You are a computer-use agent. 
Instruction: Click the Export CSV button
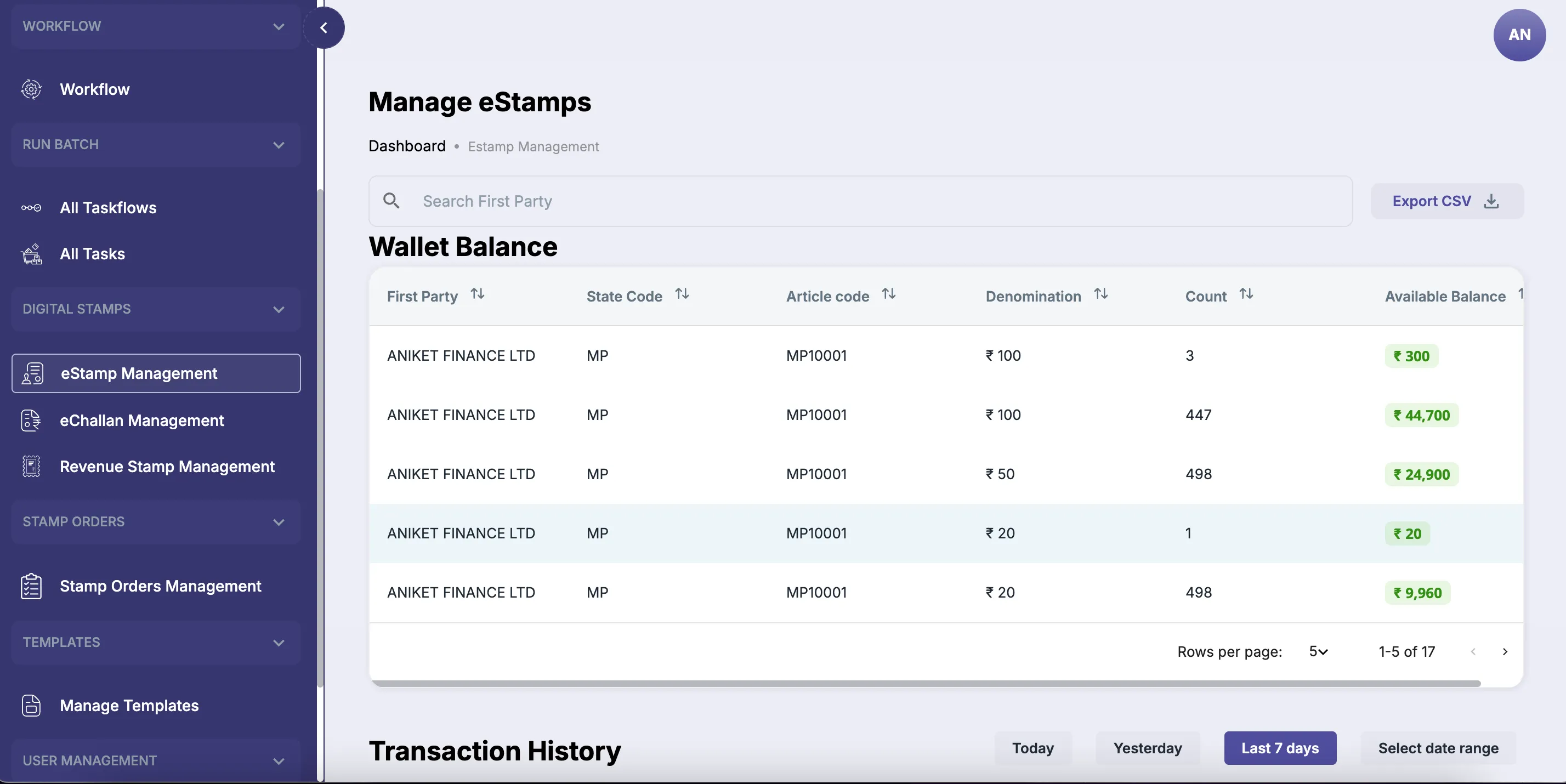1447,201
